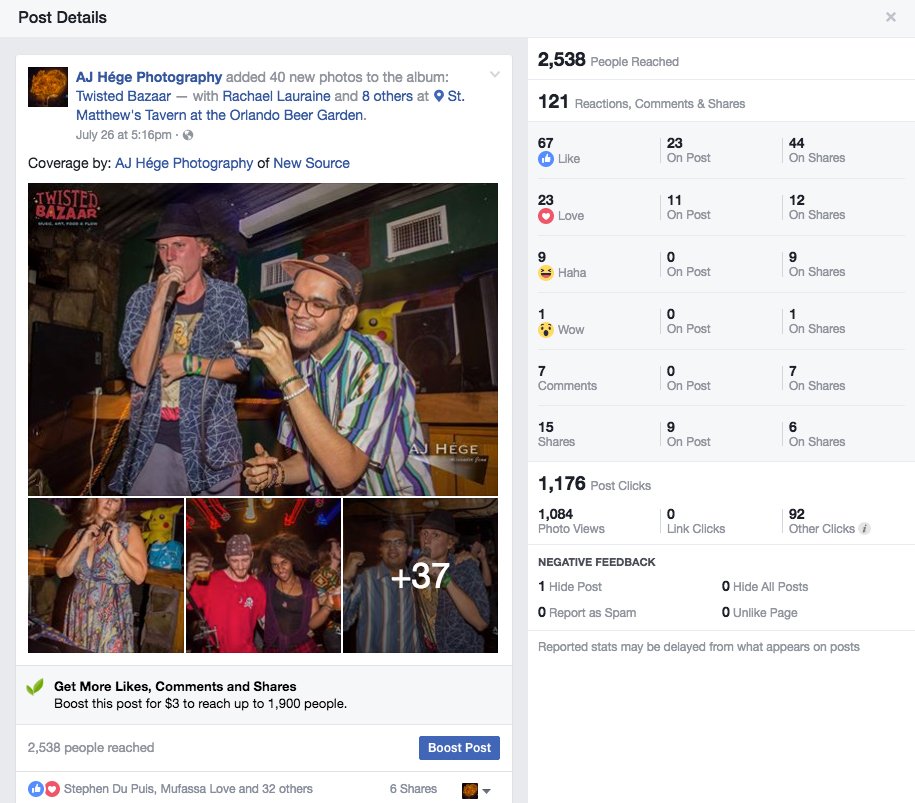Click the blue Like icon in stats
915x803 pixels.
click(x=546, y=159)
